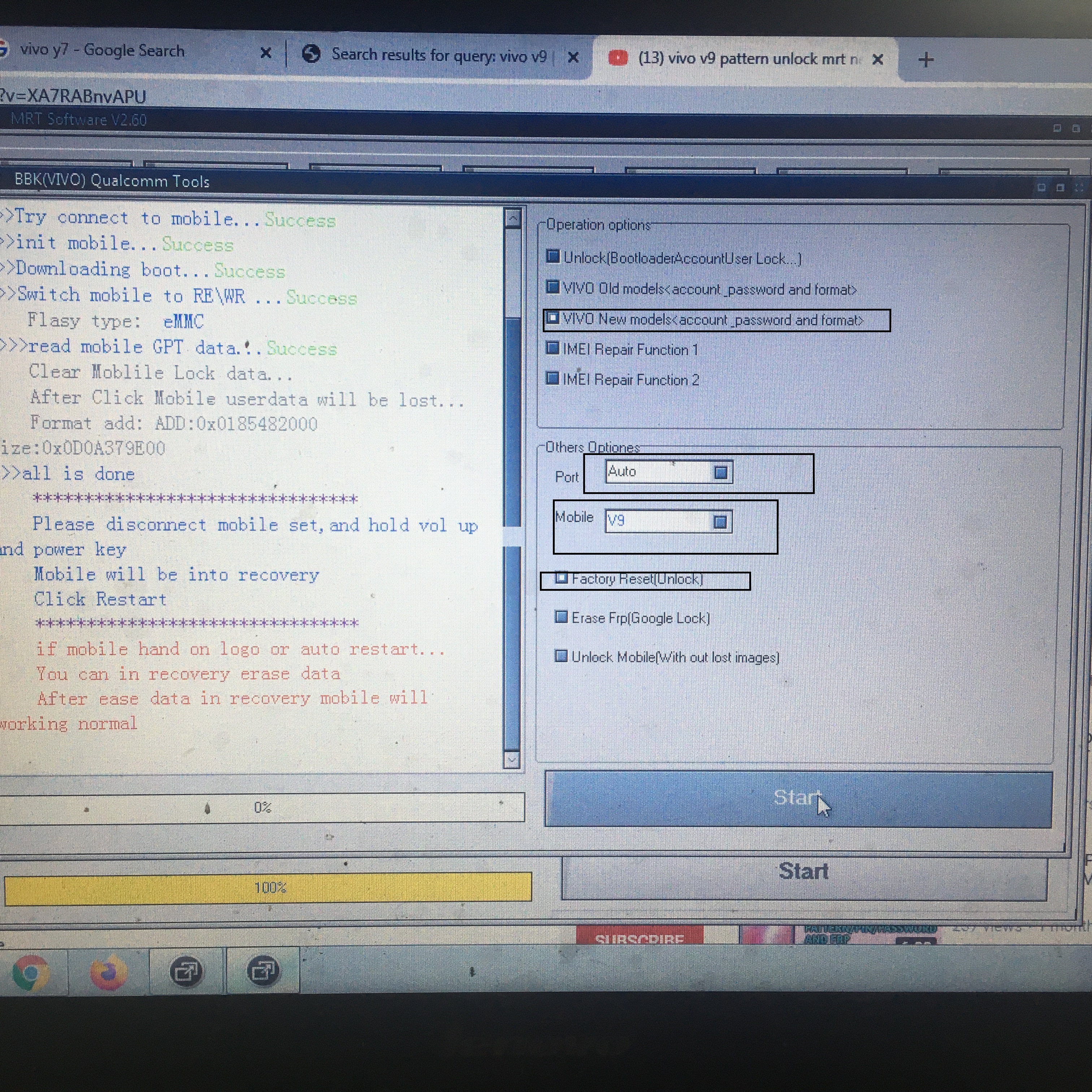Close the vivo v9 search results tab
1092x1092 pixels.
[573, 57]
